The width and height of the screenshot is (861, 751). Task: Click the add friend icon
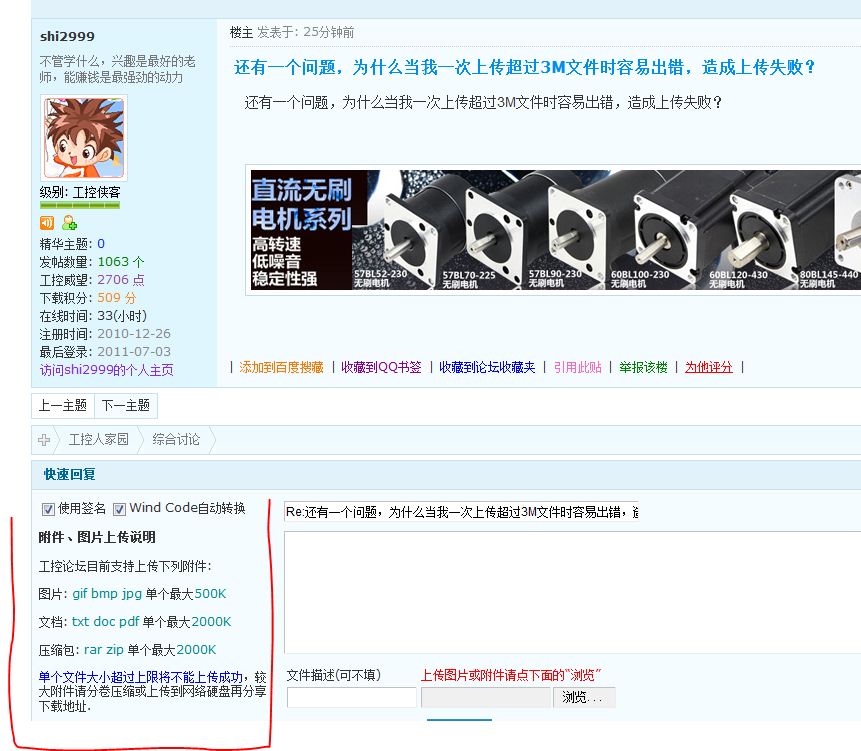click(x=69, y=223)
